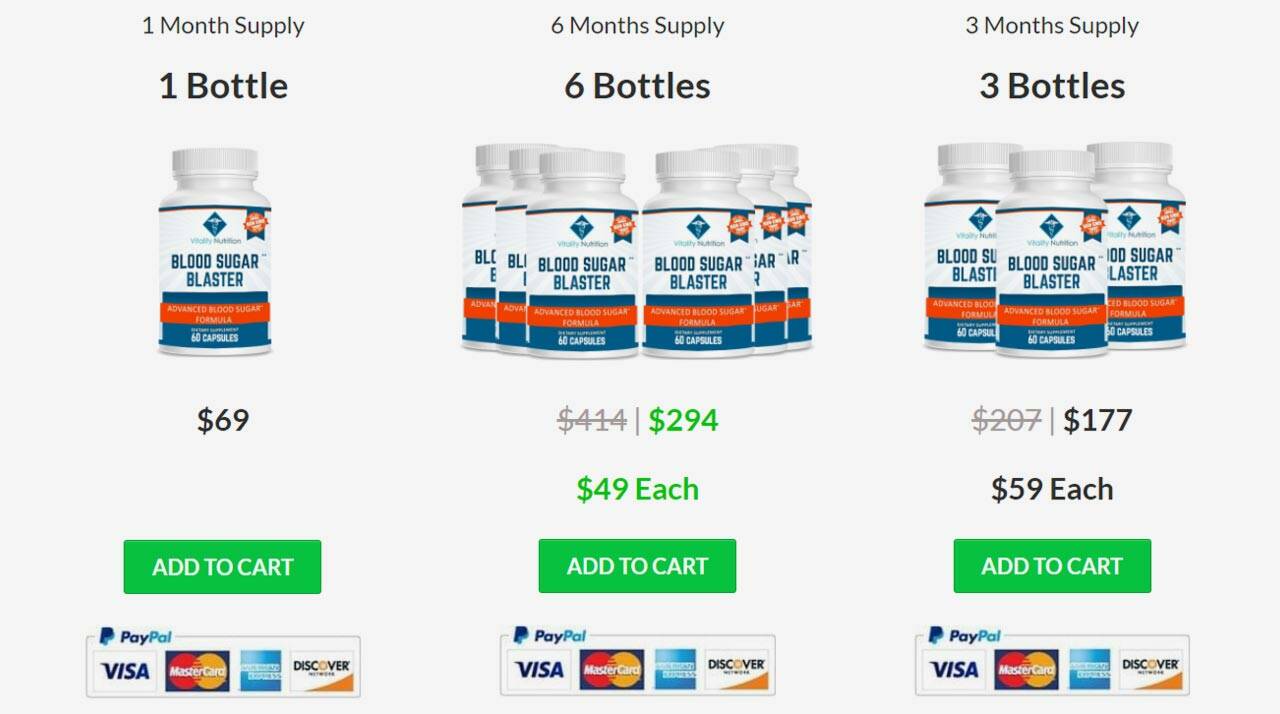Click the MasterCard icon under 6 Bottles
Viewport: 1280px width, 714px height.
[612, 669]
